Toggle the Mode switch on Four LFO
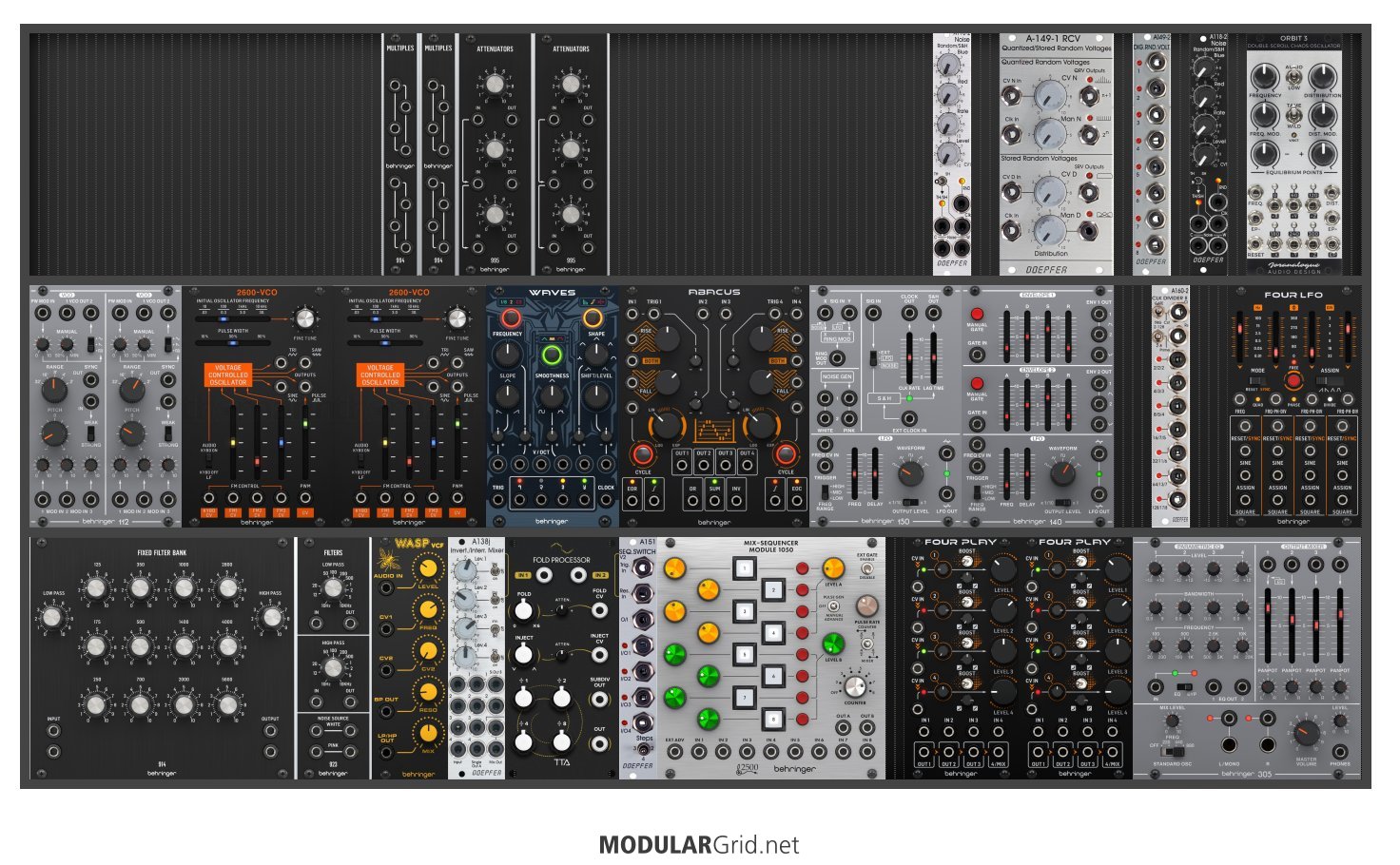Image resolution: width=1400 pixels, height=865 pixels. [1257, 381]
